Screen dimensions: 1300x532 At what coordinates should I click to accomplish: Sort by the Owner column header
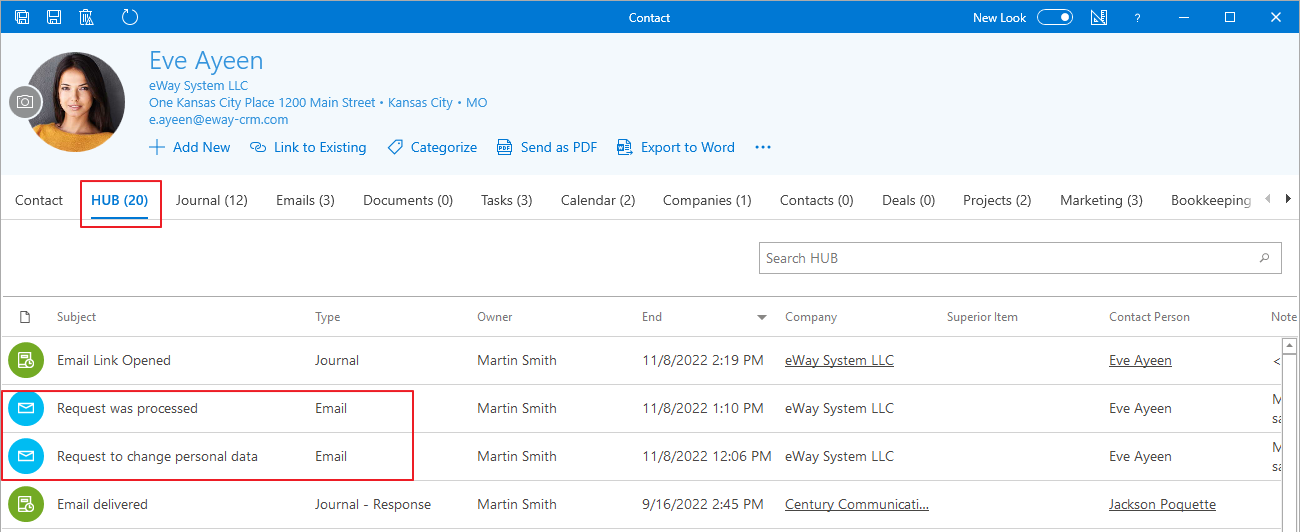[x=495, y=317]
